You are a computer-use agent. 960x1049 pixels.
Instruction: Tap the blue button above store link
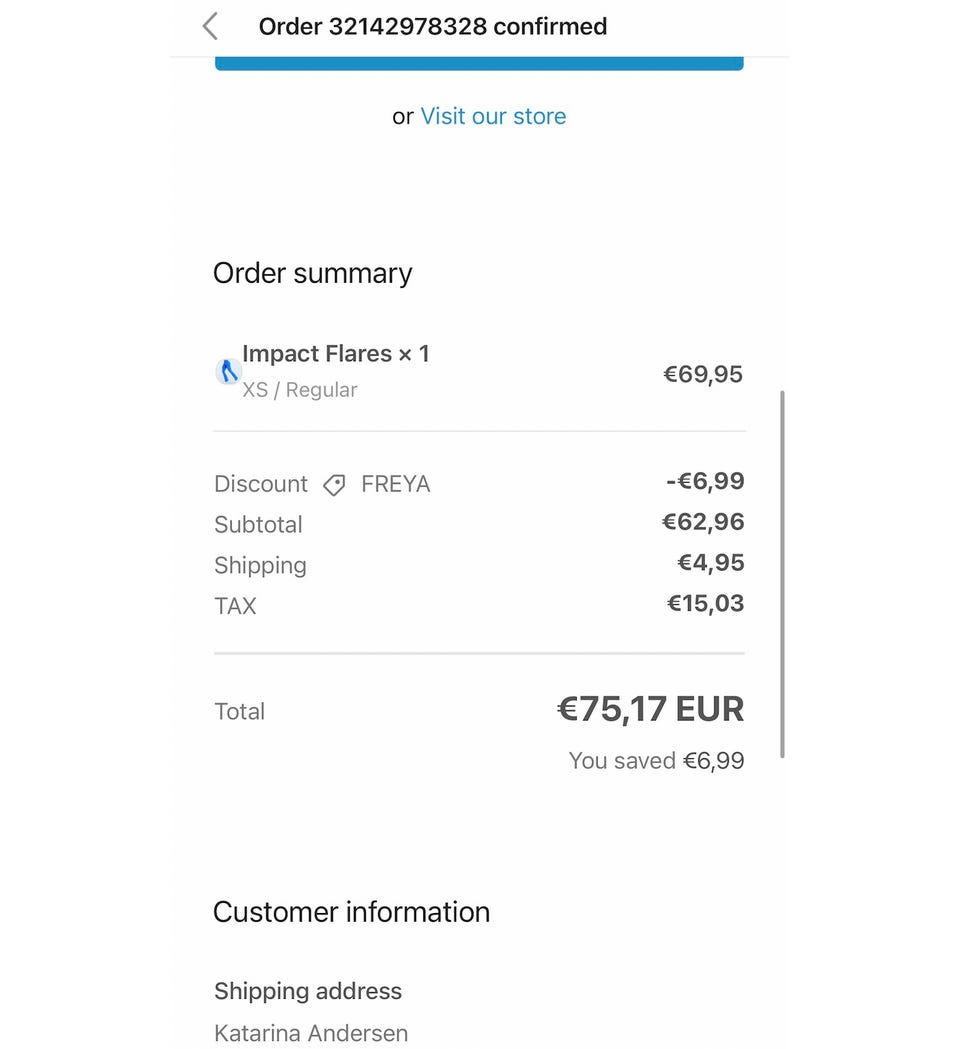point(479,63)
